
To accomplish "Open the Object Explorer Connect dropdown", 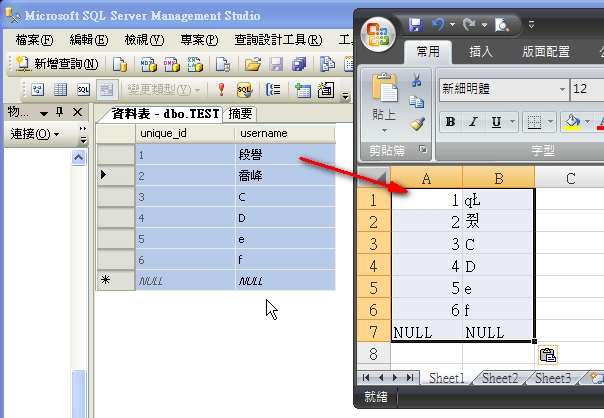I will point(35,134).
